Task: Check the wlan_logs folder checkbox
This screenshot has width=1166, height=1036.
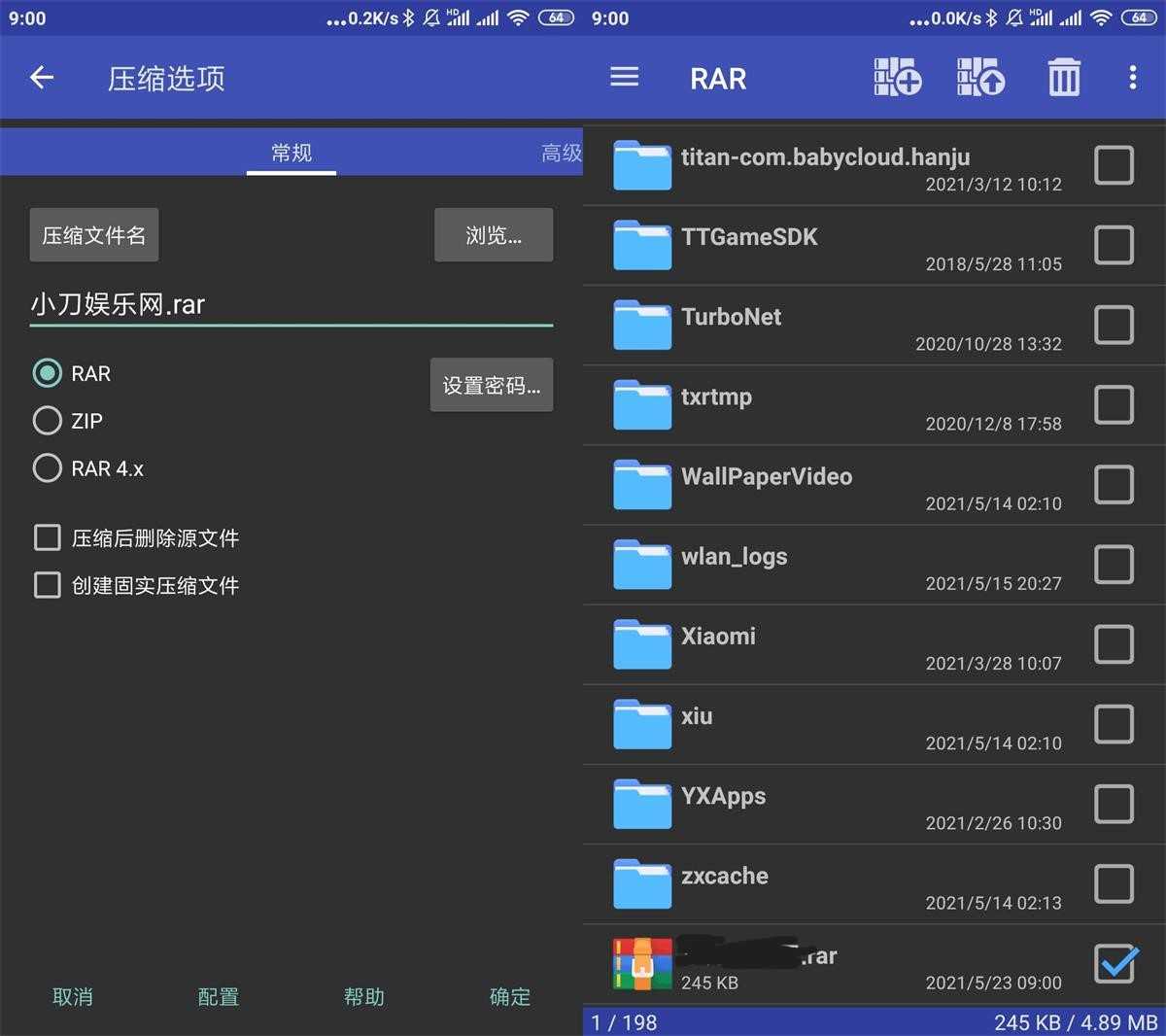Action: click(1114, 565)
